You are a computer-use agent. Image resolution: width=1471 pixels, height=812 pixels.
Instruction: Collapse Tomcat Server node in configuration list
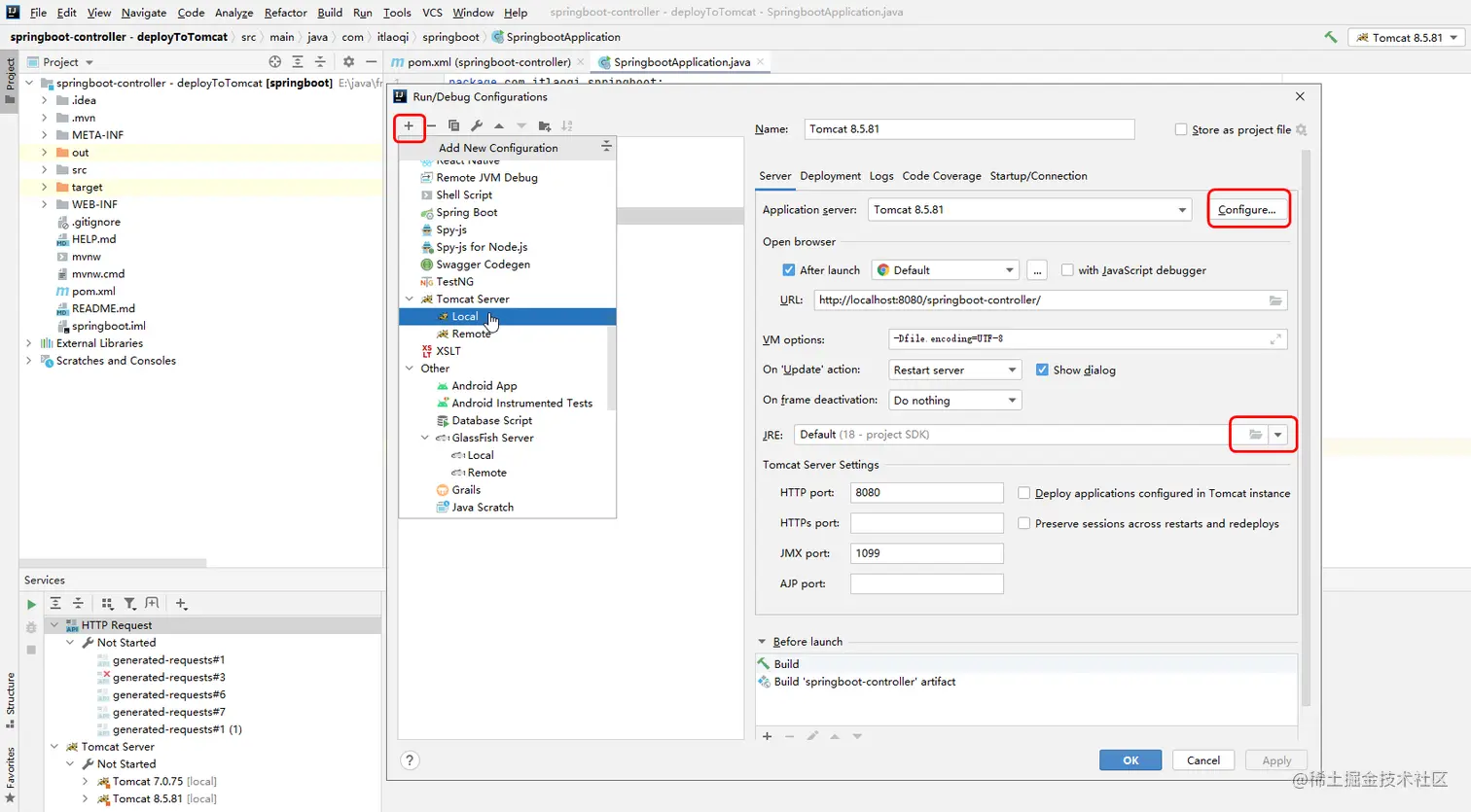click(x=410, y=300)
